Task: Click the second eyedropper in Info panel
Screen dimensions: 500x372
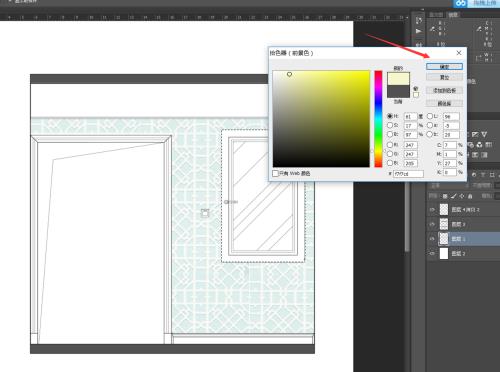Action: coord(479,29)
